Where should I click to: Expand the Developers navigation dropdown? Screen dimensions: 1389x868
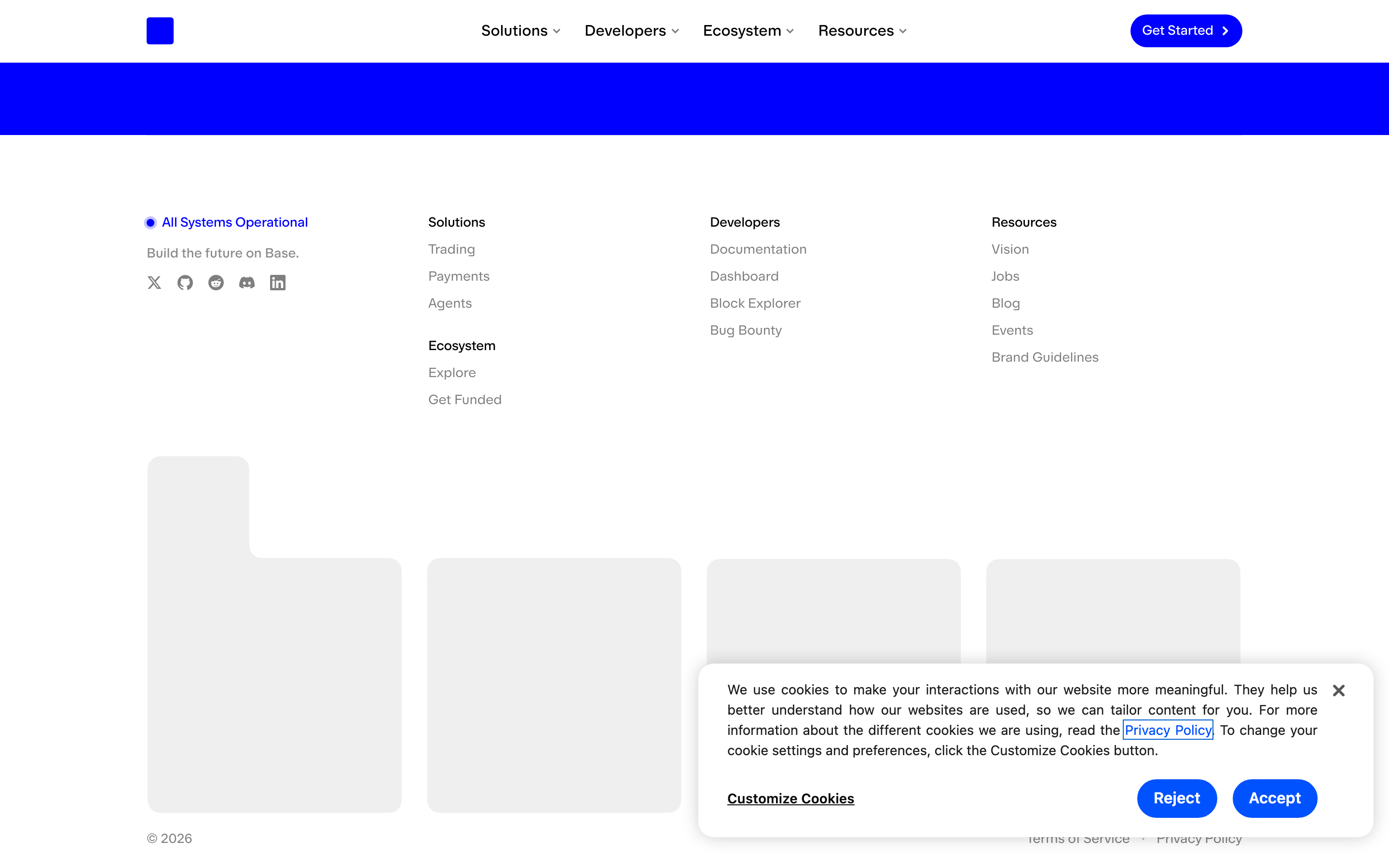[x=631, y=31]
